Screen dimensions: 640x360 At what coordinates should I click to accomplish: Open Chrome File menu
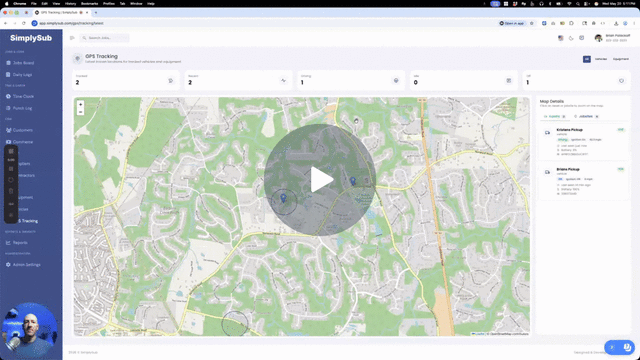[x=33, y=3]
